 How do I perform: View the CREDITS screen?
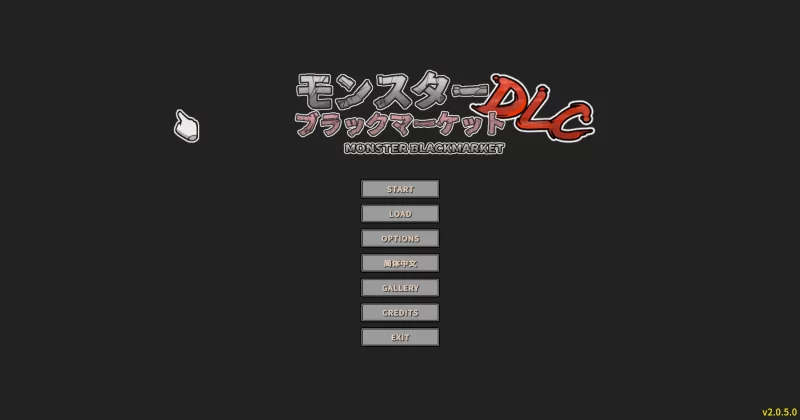point(400,313)
